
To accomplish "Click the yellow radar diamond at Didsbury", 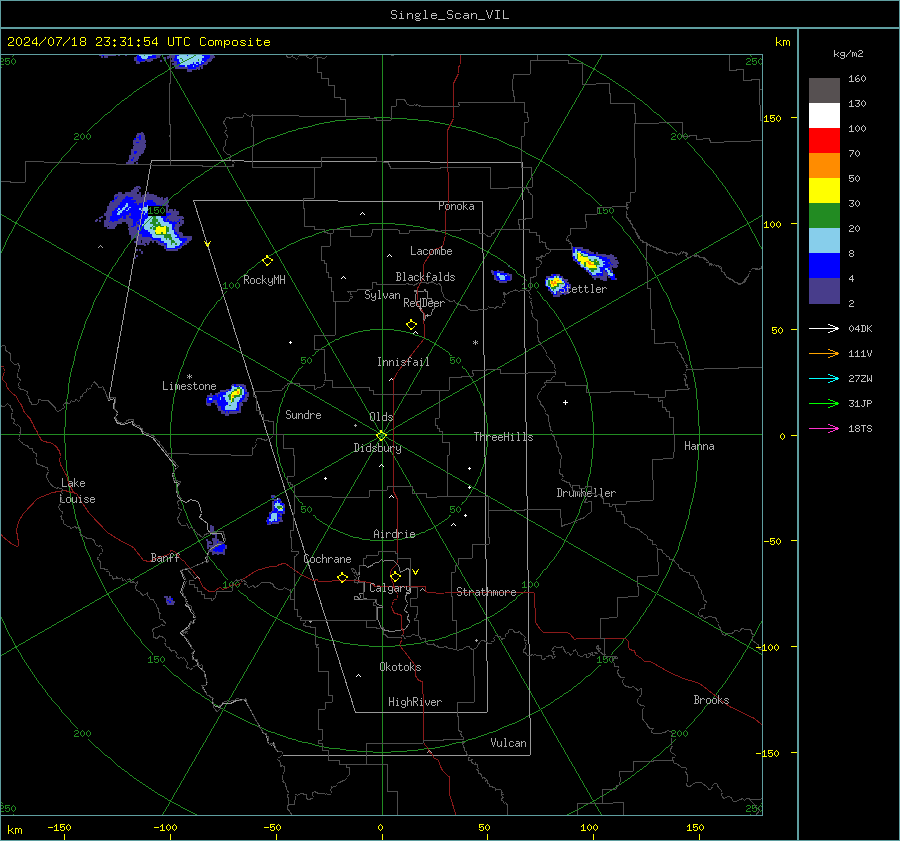I will pyautogui.click(x=381, y=436).
